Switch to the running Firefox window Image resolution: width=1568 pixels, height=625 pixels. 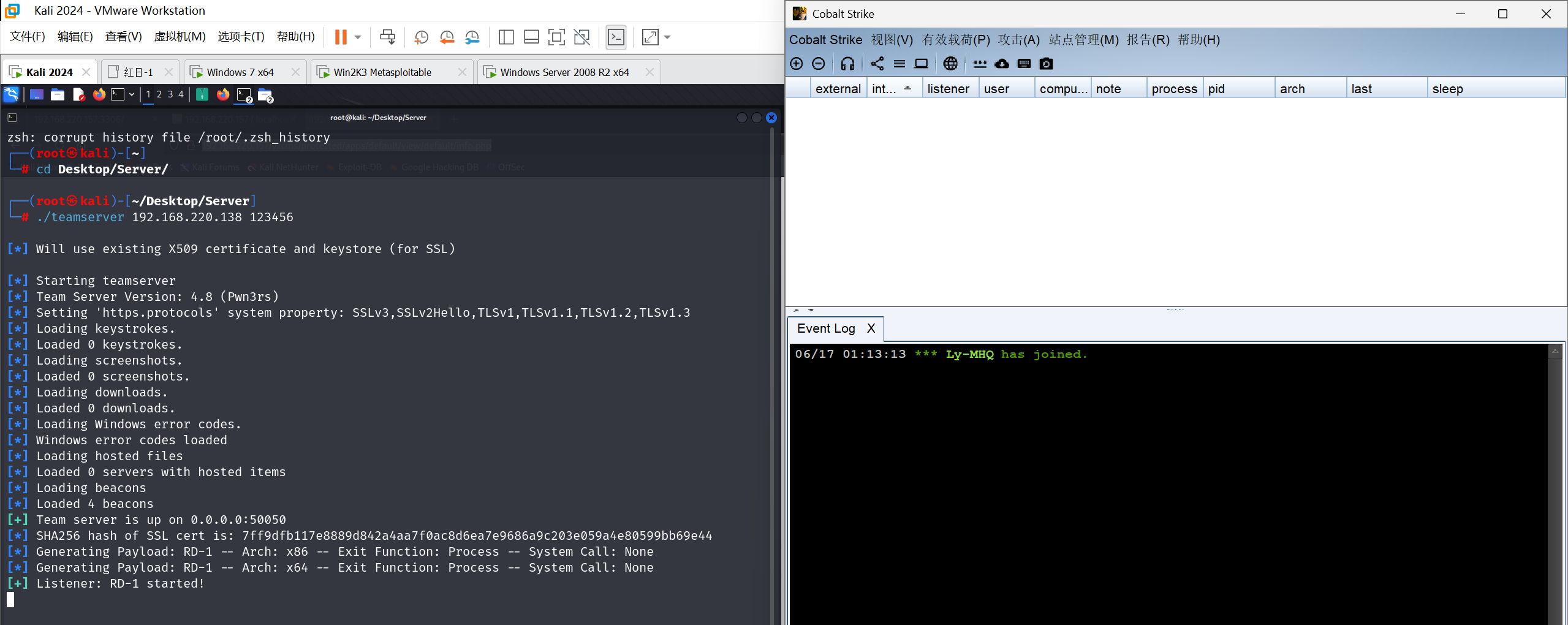click(x=223, y=94)
